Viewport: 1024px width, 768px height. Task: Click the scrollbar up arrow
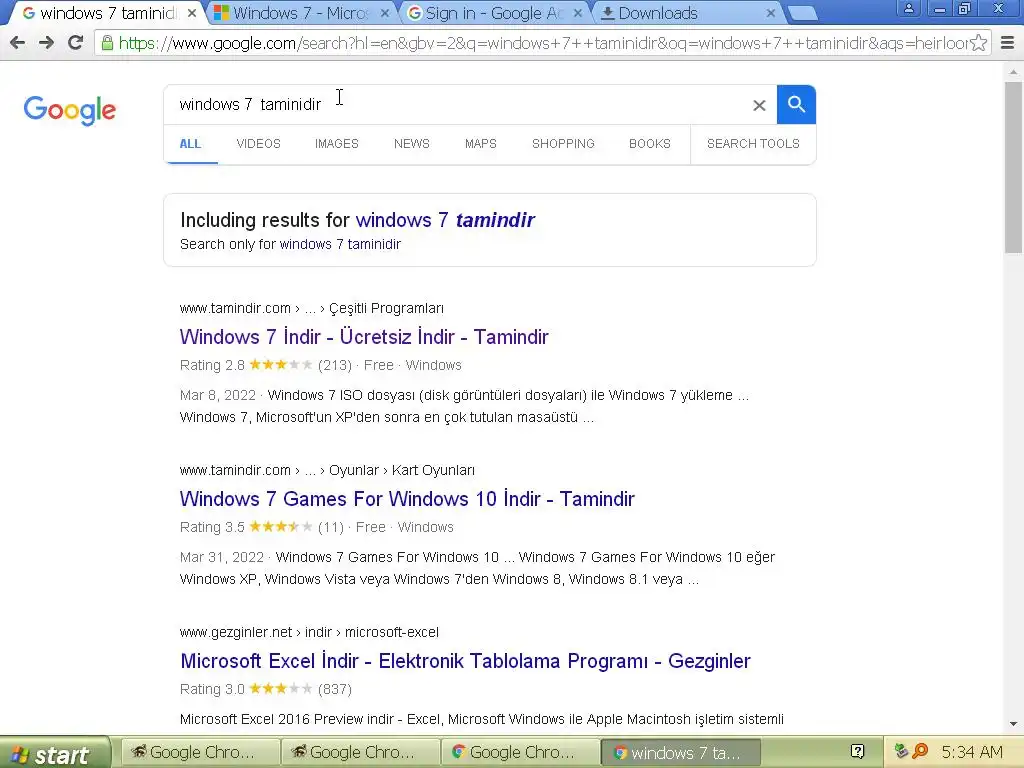pyautogui.click(x=1013, y=71)
